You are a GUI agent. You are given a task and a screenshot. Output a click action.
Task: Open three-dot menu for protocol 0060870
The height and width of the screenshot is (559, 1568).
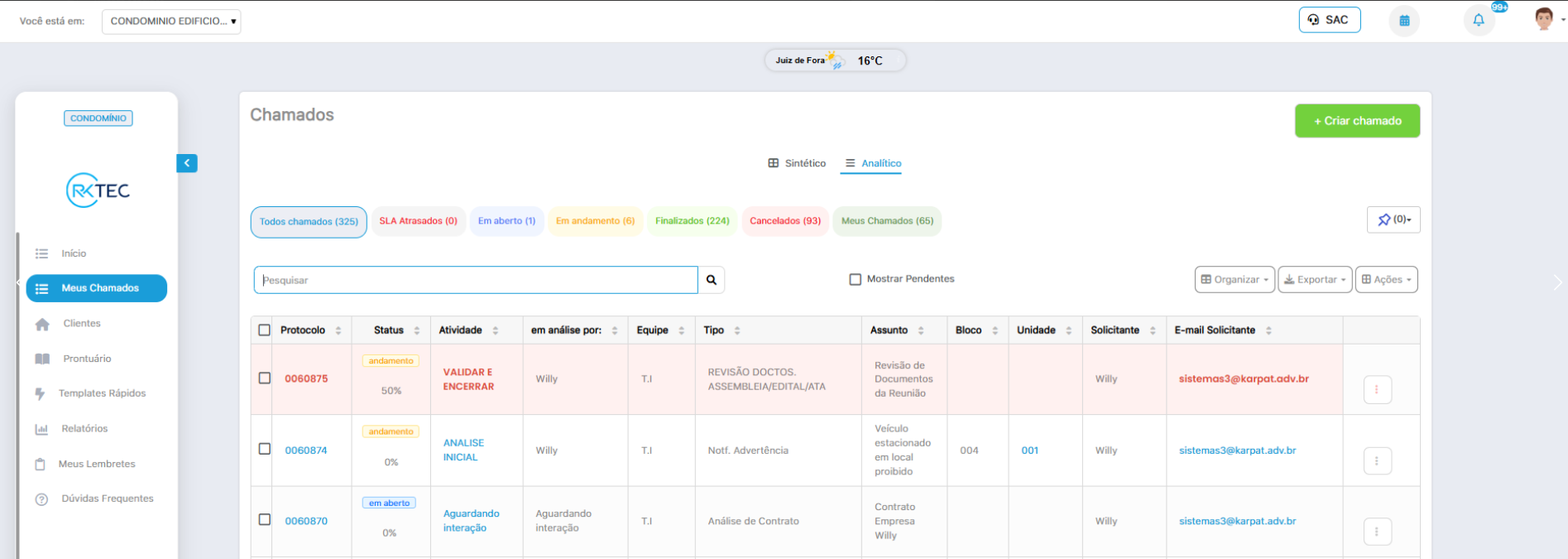pos(1377,532)
